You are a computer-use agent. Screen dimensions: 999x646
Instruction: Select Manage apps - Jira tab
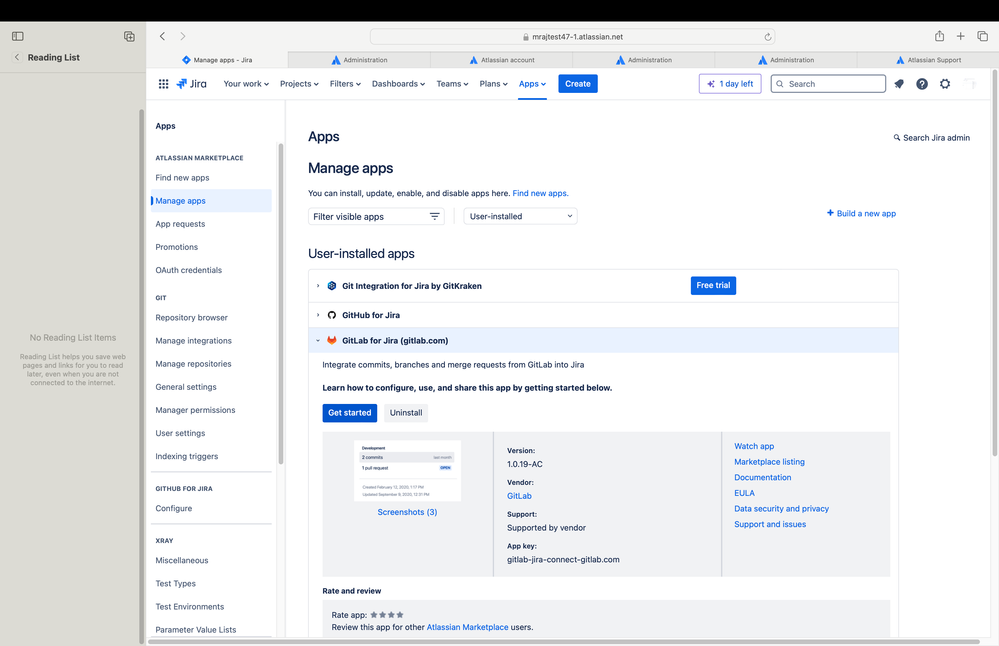click(x=217, y=60)
